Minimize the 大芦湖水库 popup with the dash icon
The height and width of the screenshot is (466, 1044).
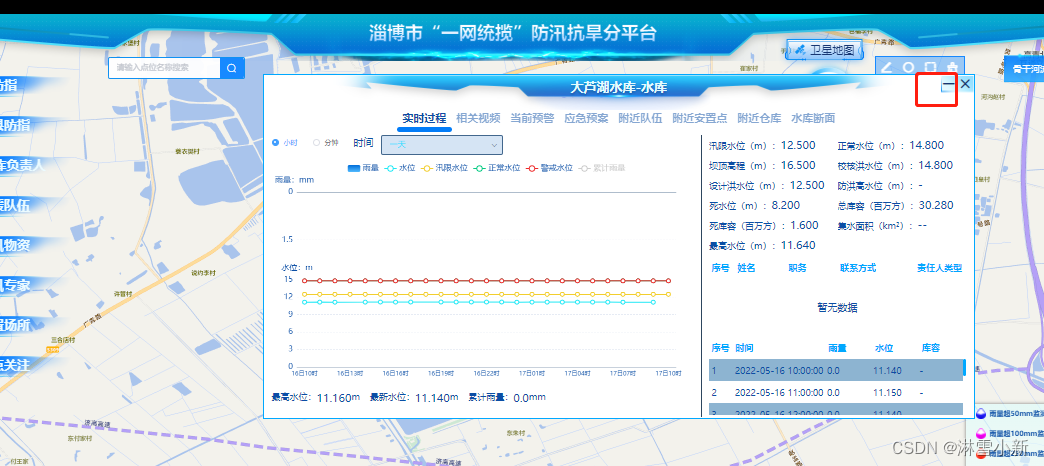pyautogui.click(x=947, y=85)
